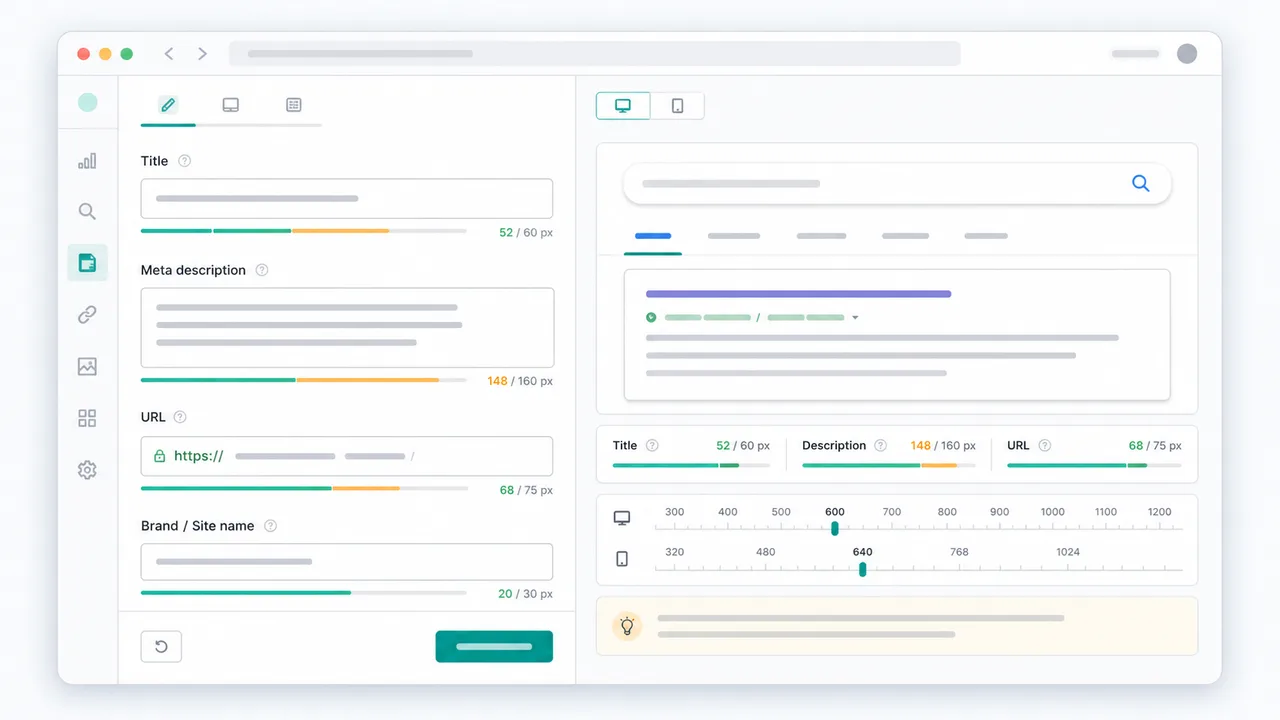Image resolution: width=1280 pixels, height=720 pixels.
Task: Open the image gallery sidebar icon
Action: pyautogui.click(x=87, y=367)
